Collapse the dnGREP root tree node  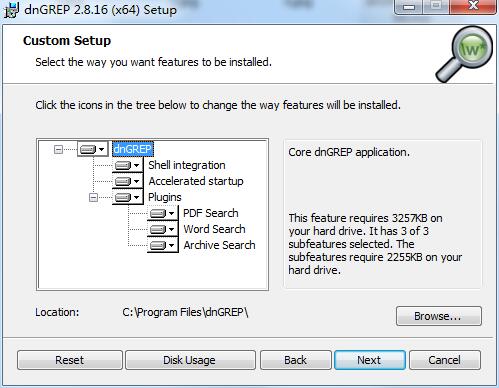pos(58,149)
